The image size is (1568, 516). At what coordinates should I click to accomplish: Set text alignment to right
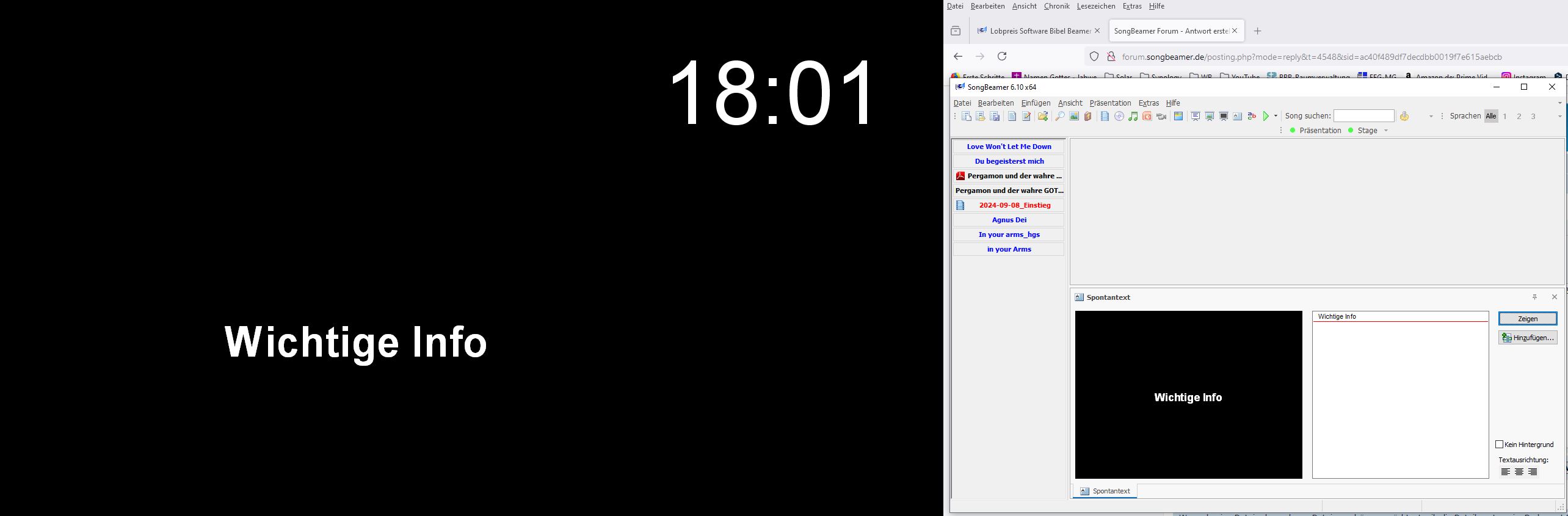pyautogui.click(x=1533, y=471)
